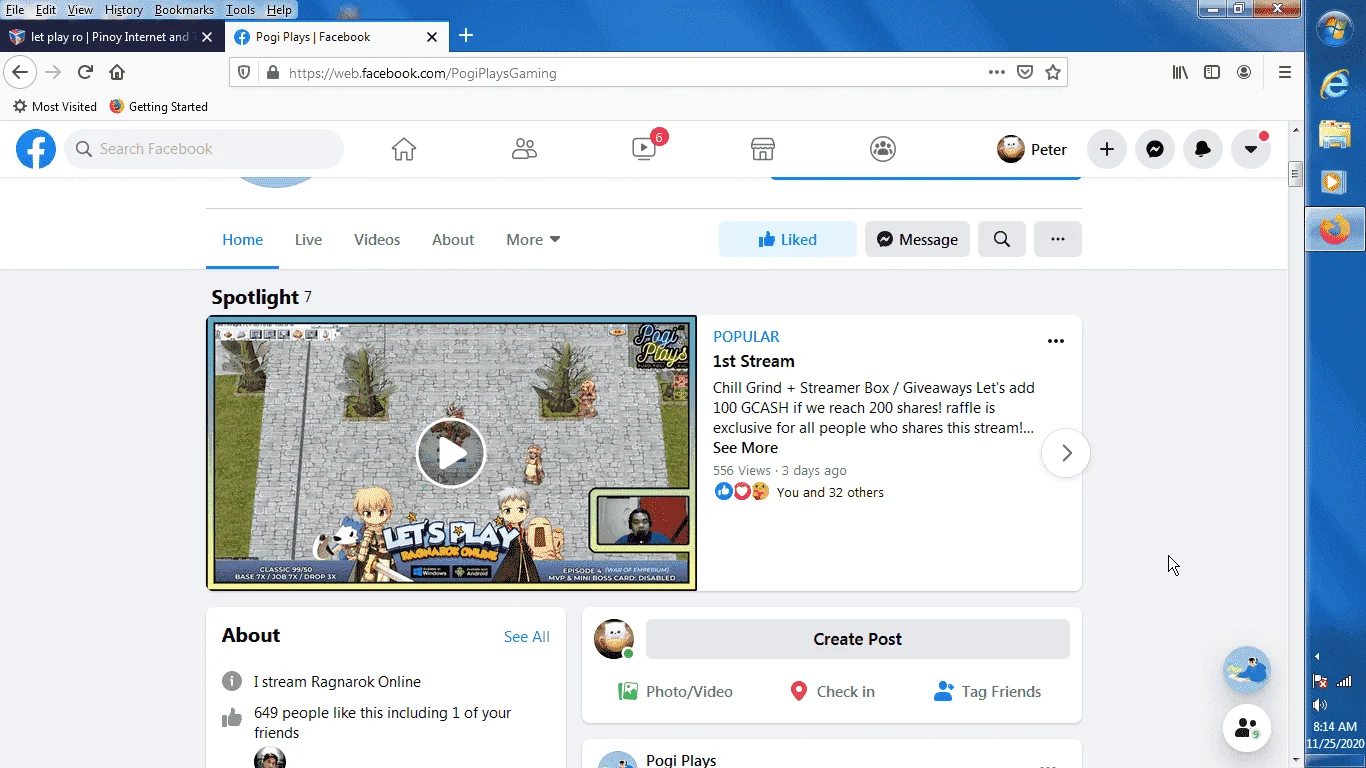The image size is (1366, 768).
Task: Open the Create plus menu
Action: (1107, 149)
